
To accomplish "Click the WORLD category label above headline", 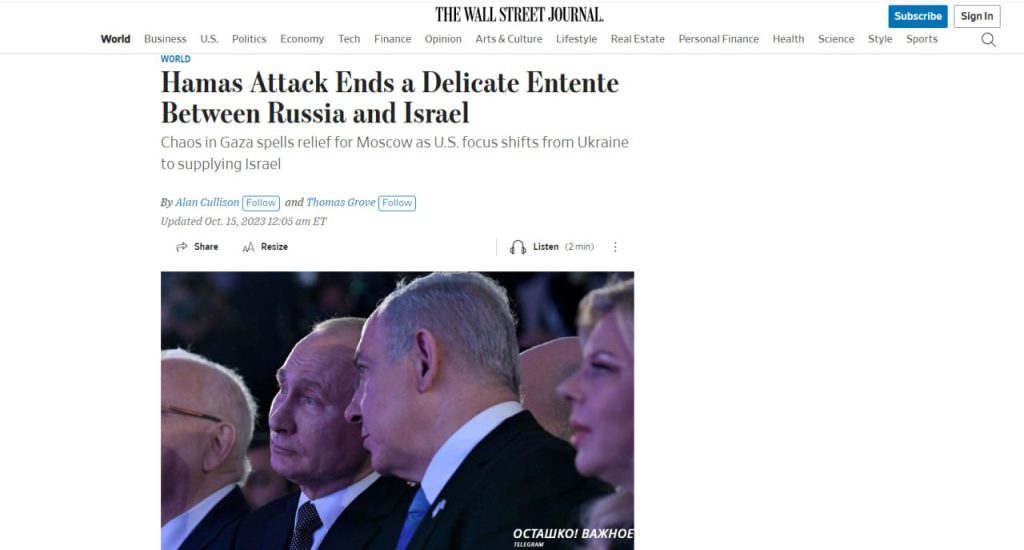I will click(x=176, y=59).
